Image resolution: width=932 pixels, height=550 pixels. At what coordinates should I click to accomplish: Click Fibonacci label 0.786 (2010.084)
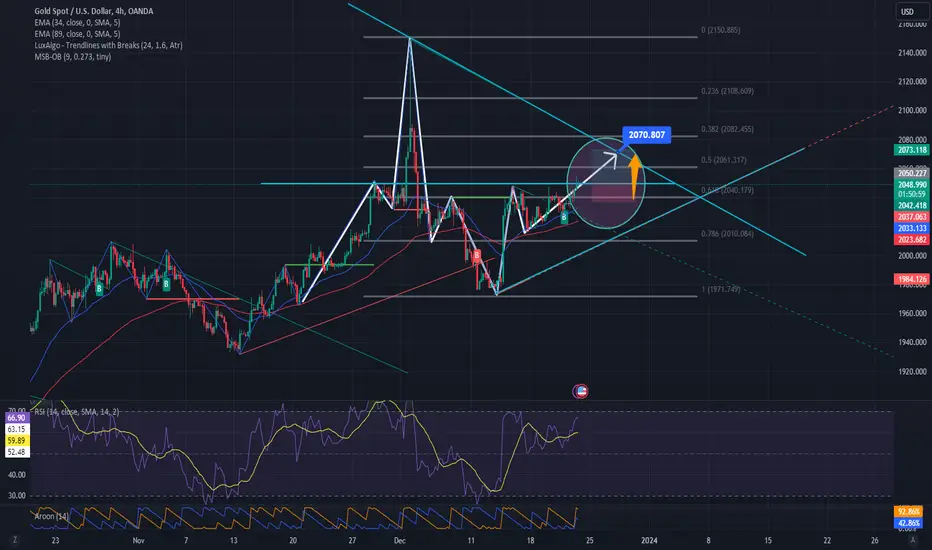pos(728,234)
